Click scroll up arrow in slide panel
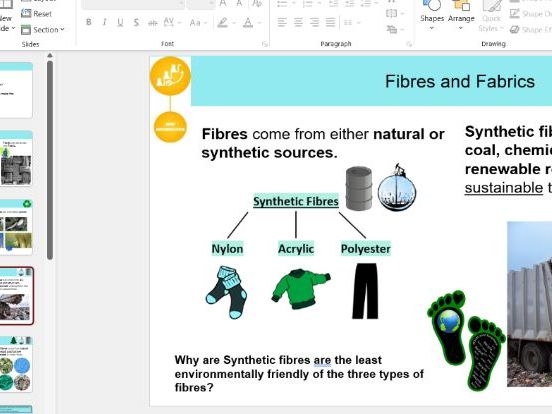 click(50, 55)
